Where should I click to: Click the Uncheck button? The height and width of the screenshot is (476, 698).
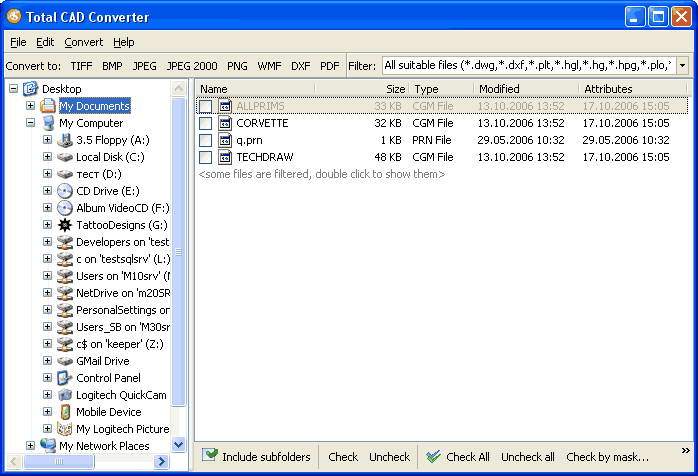[x=390, y=457]
